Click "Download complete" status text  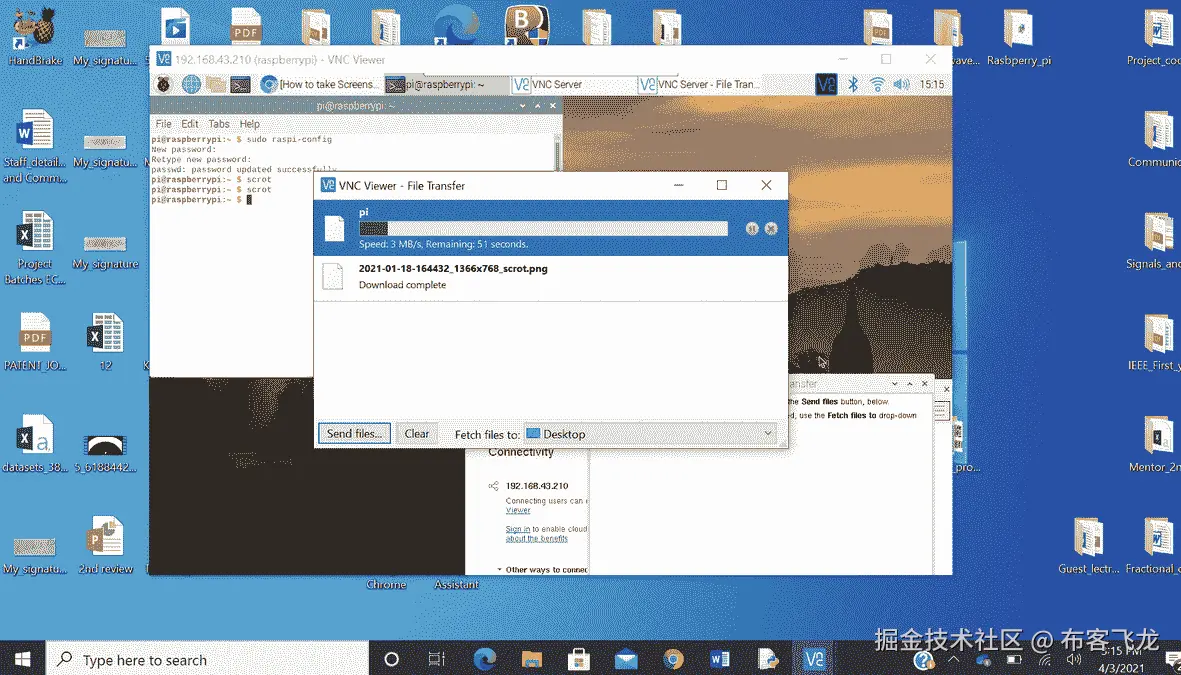[402, 285]
